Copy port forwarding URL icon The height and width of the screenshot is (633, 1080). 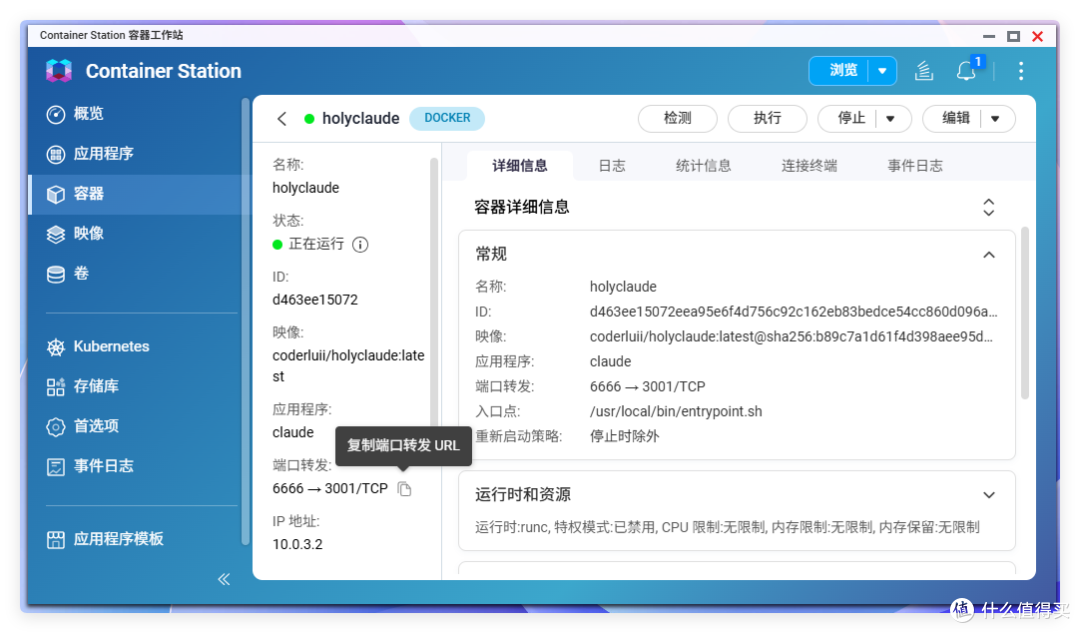405,489
